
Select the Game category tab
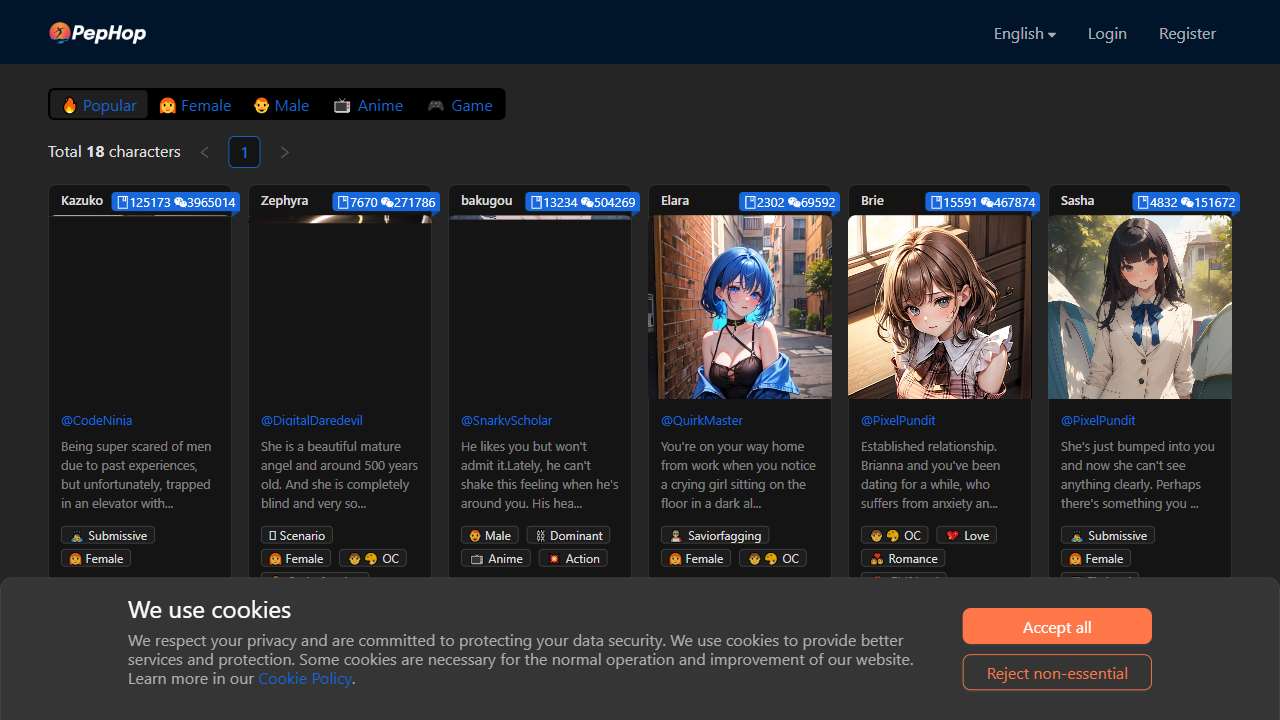[460, 105]
